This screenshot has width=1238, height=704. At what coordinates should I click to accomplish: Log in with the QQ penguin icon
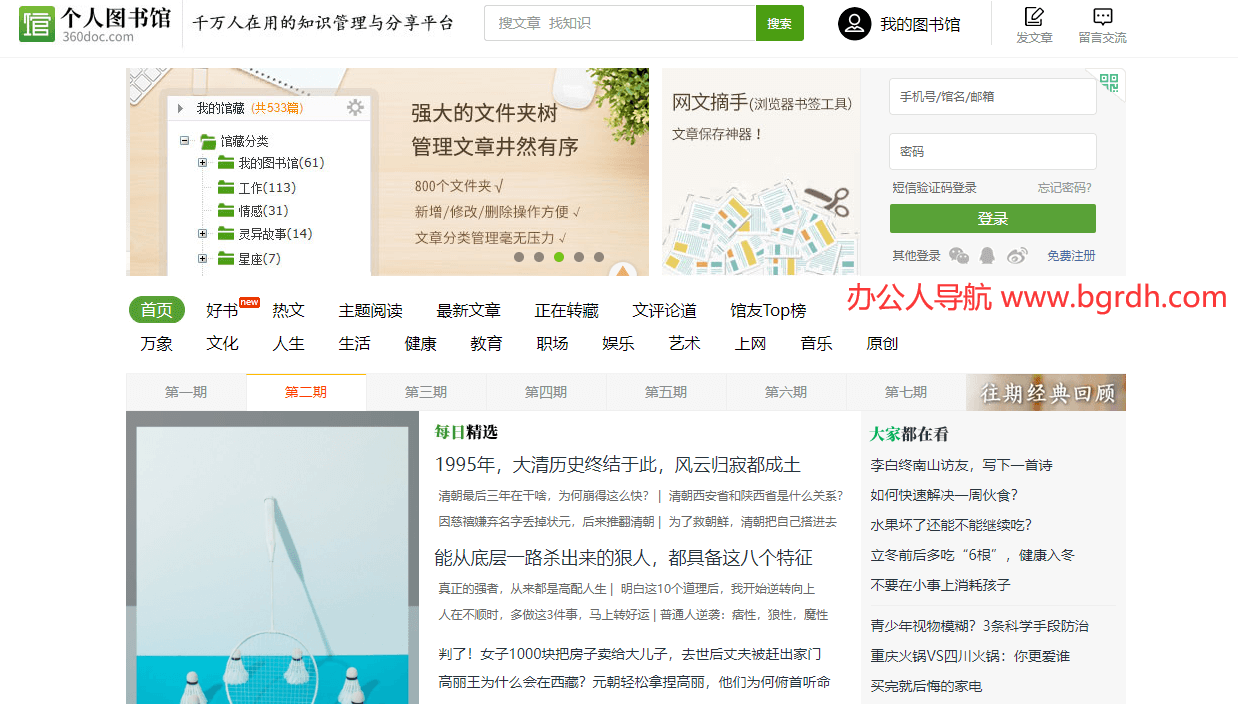(x=987, y=256)
